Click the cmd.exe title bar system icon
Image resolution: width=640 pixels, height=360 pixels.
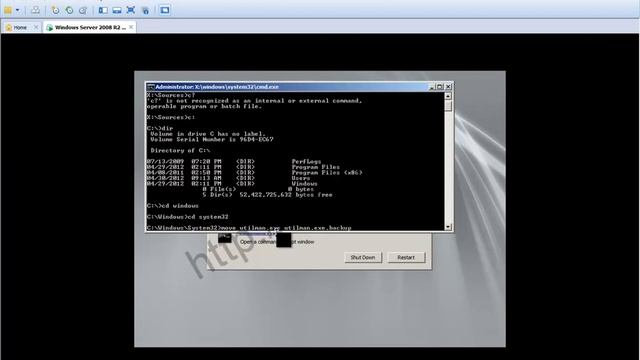point(151,87)
